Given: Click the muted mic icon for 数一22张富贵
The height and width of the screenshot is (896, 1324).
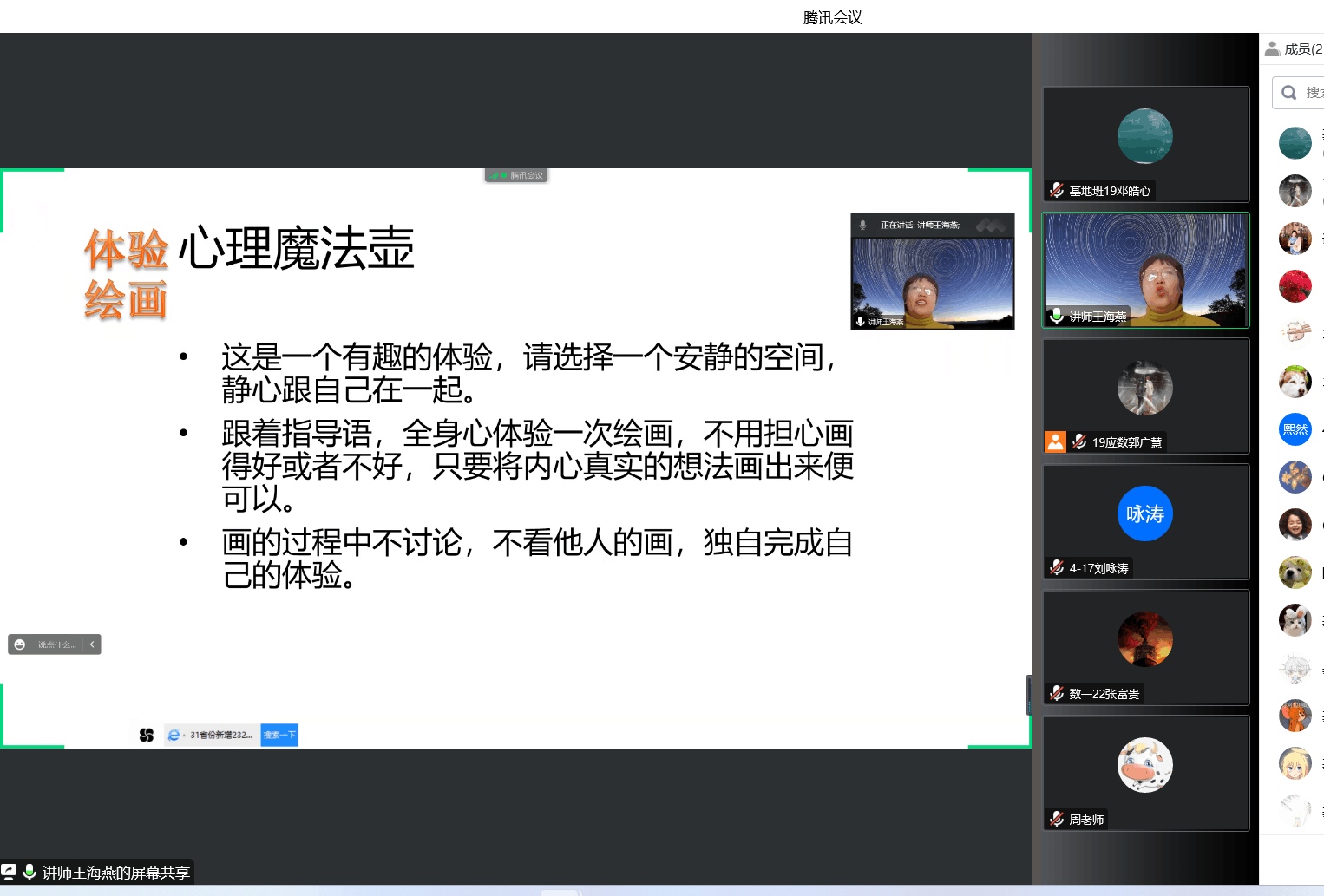Looking at the screenshot, I should (x=1057, y=693).
